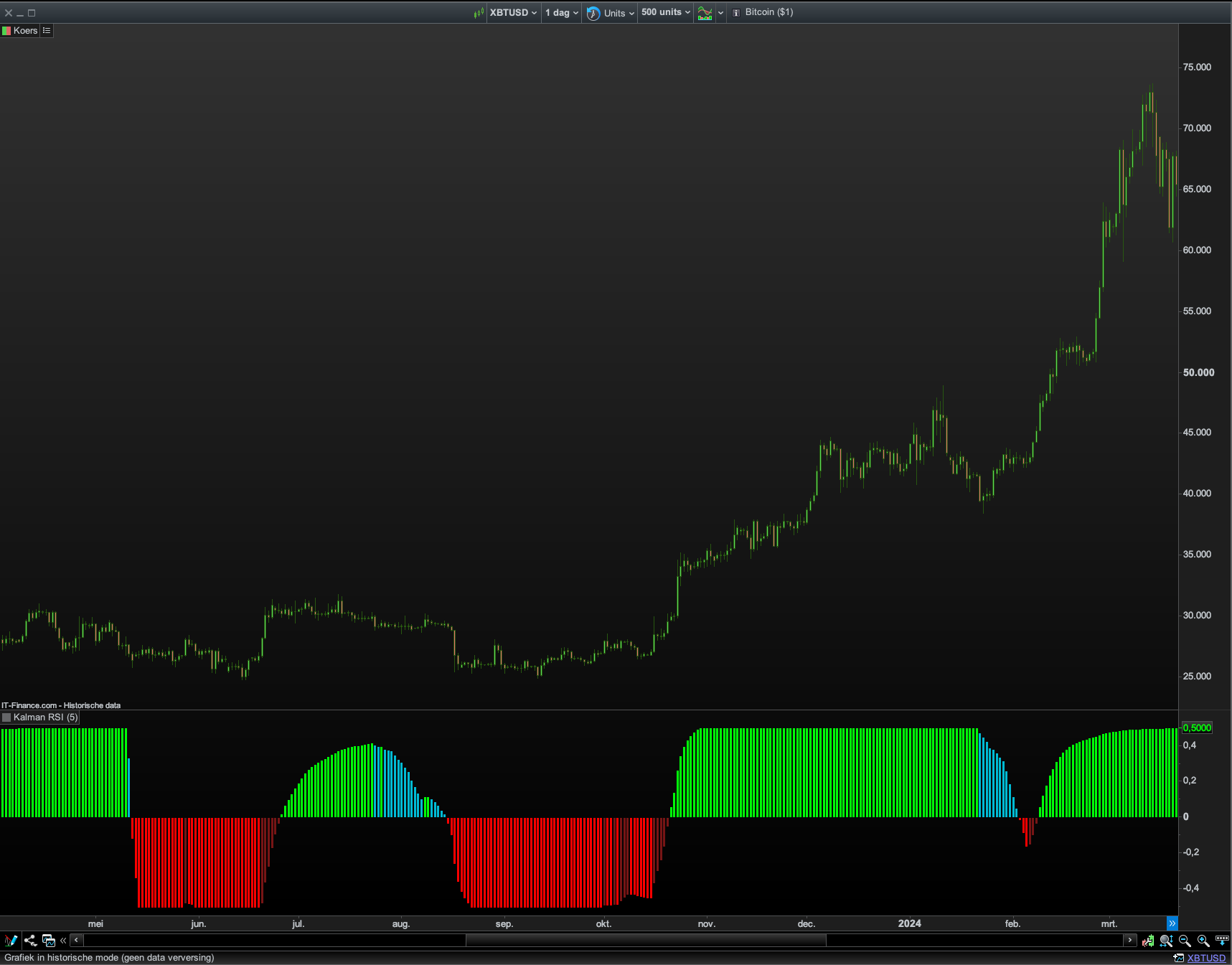Click the horizontal time scrollbar thumb
This screenshot has height=965, width=1232.
(x=646, y=940)
